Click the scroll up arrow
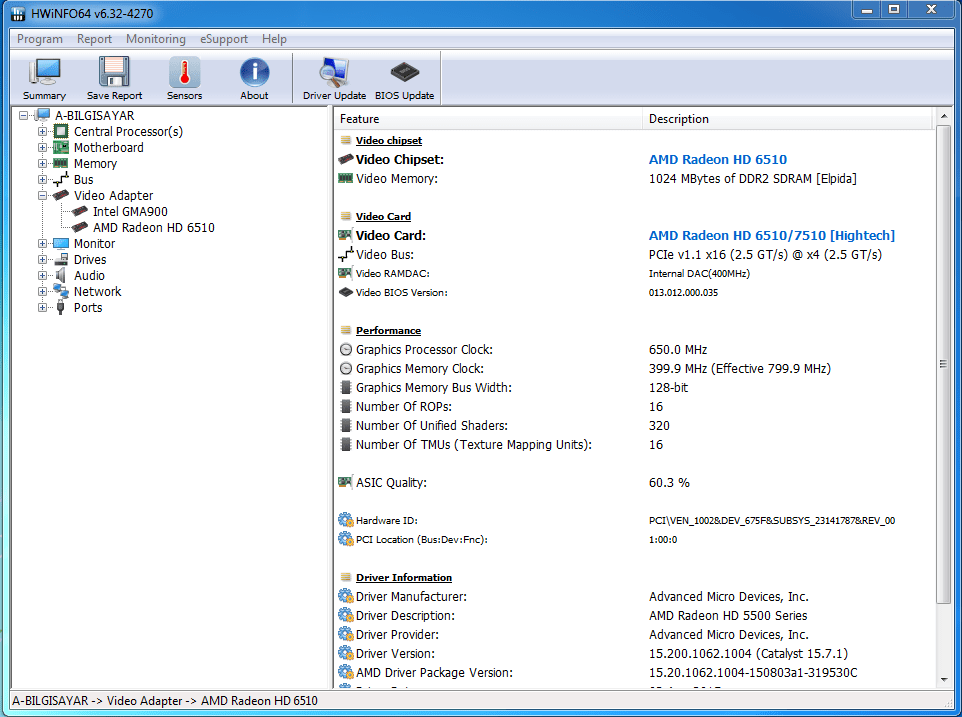This screenshot has width=962, height=717. [944, 116]
